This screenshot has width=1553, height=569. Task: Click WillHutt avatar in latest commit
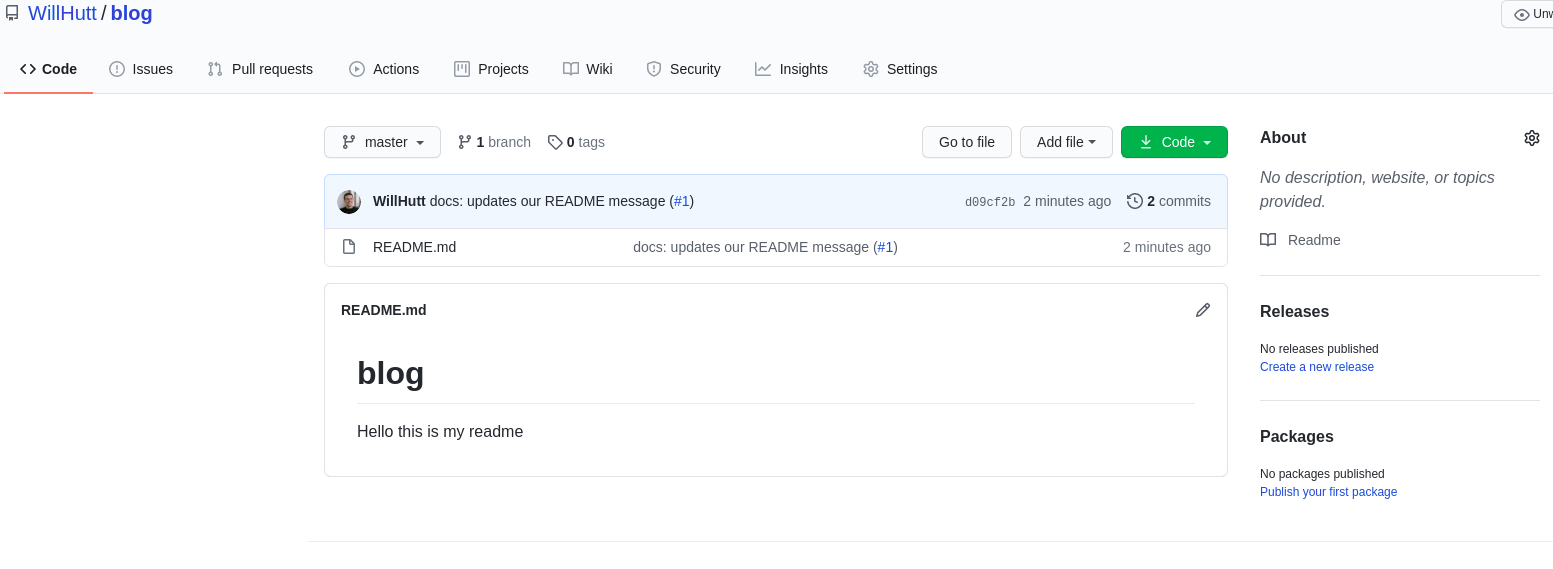(349, 201)
